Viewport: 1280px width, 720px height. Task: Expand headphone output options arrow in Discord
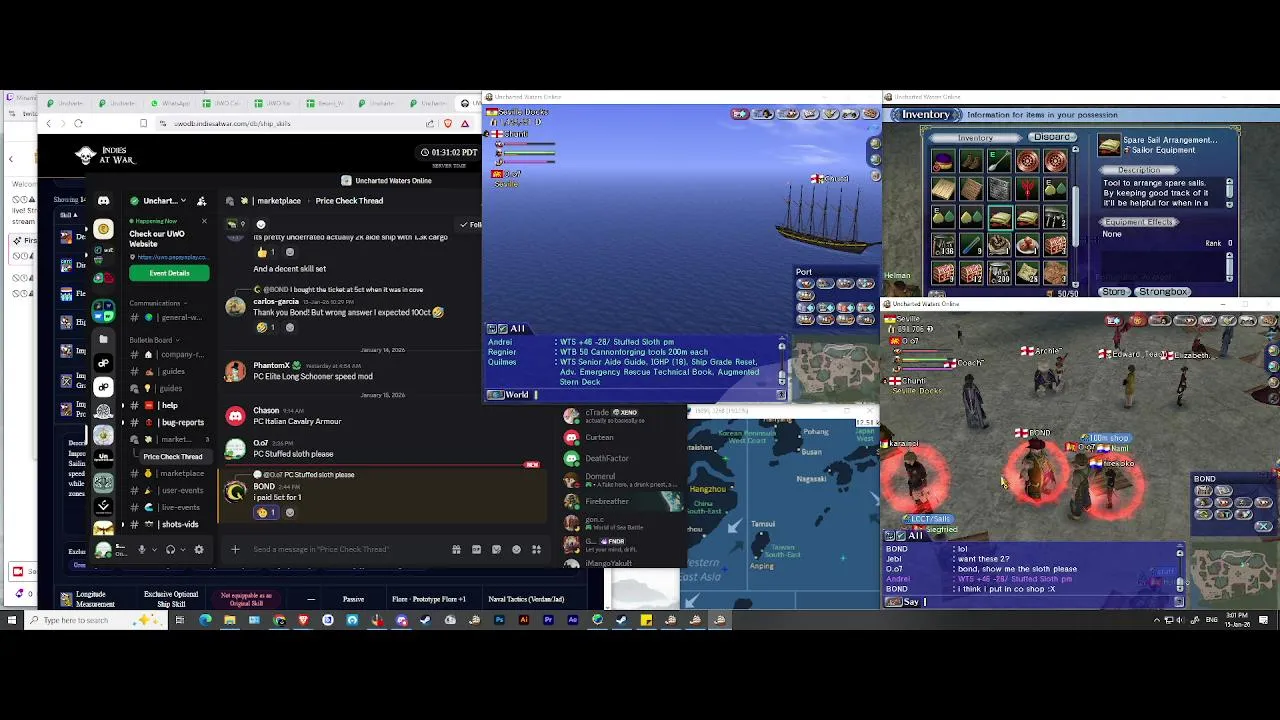[183, 549]
